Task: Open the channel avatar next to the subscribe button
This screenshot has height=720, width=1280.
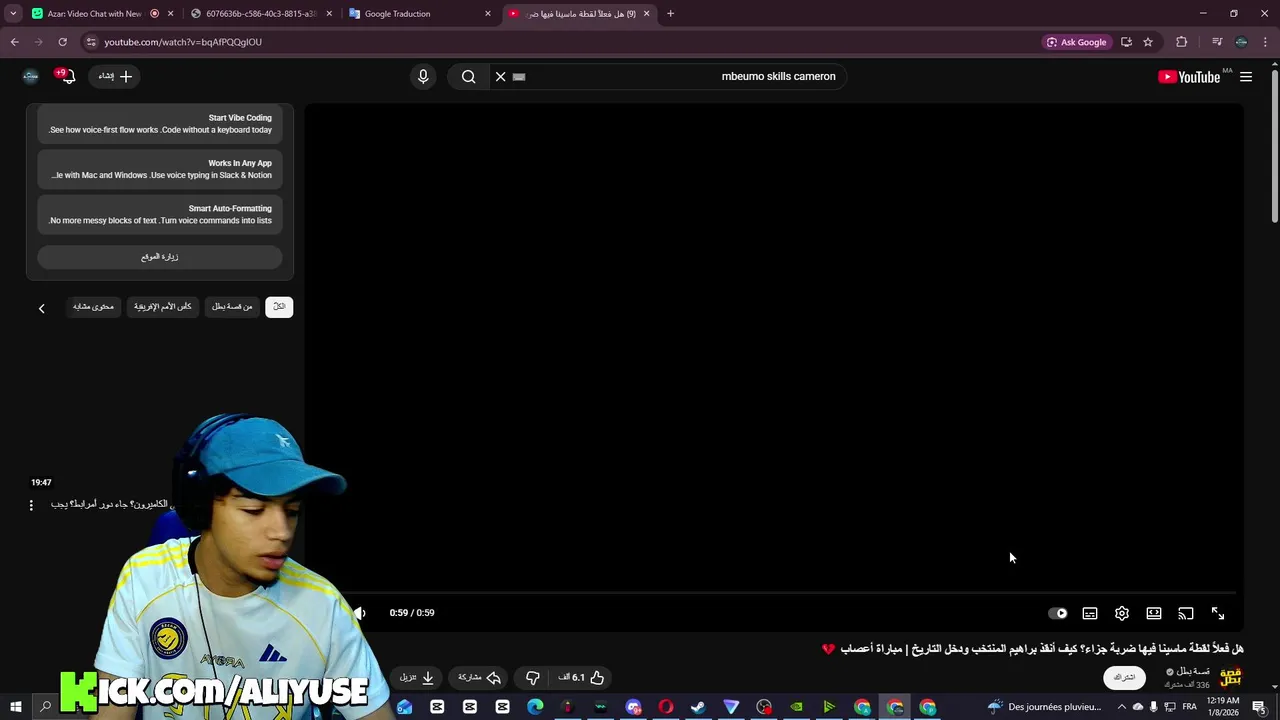Action: click(x=1231, y=677)
